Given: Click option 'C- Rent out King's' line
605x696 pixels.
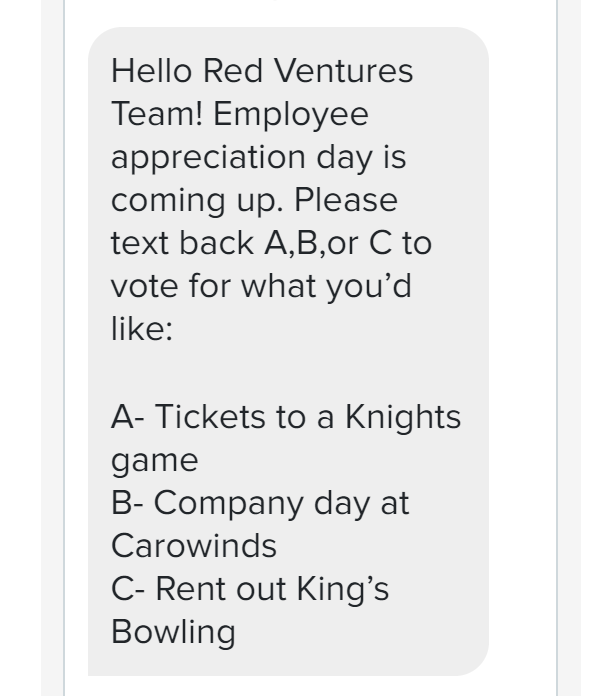Looking at the screenshot, I should pos(250,591).
